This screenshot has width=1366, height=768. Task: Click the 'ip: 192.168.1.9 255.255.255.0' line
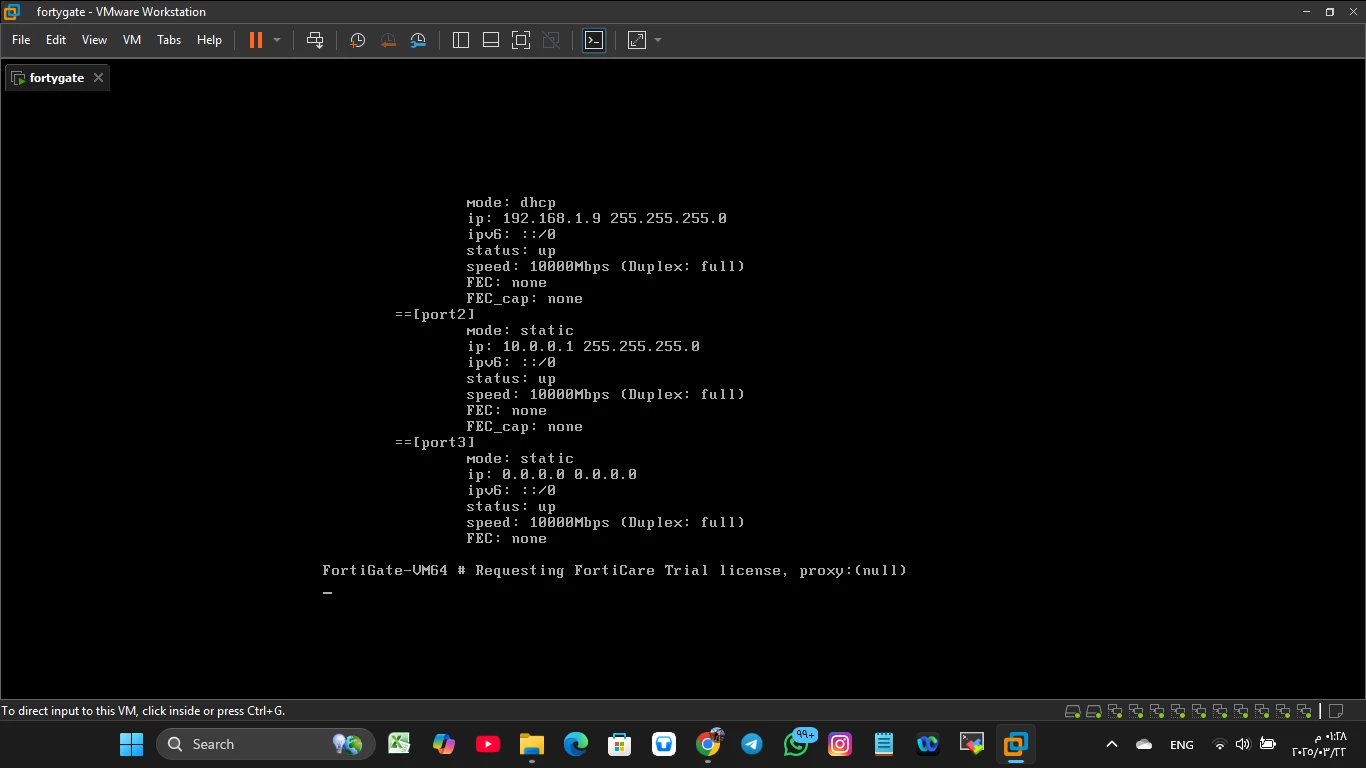click(597, 218)
